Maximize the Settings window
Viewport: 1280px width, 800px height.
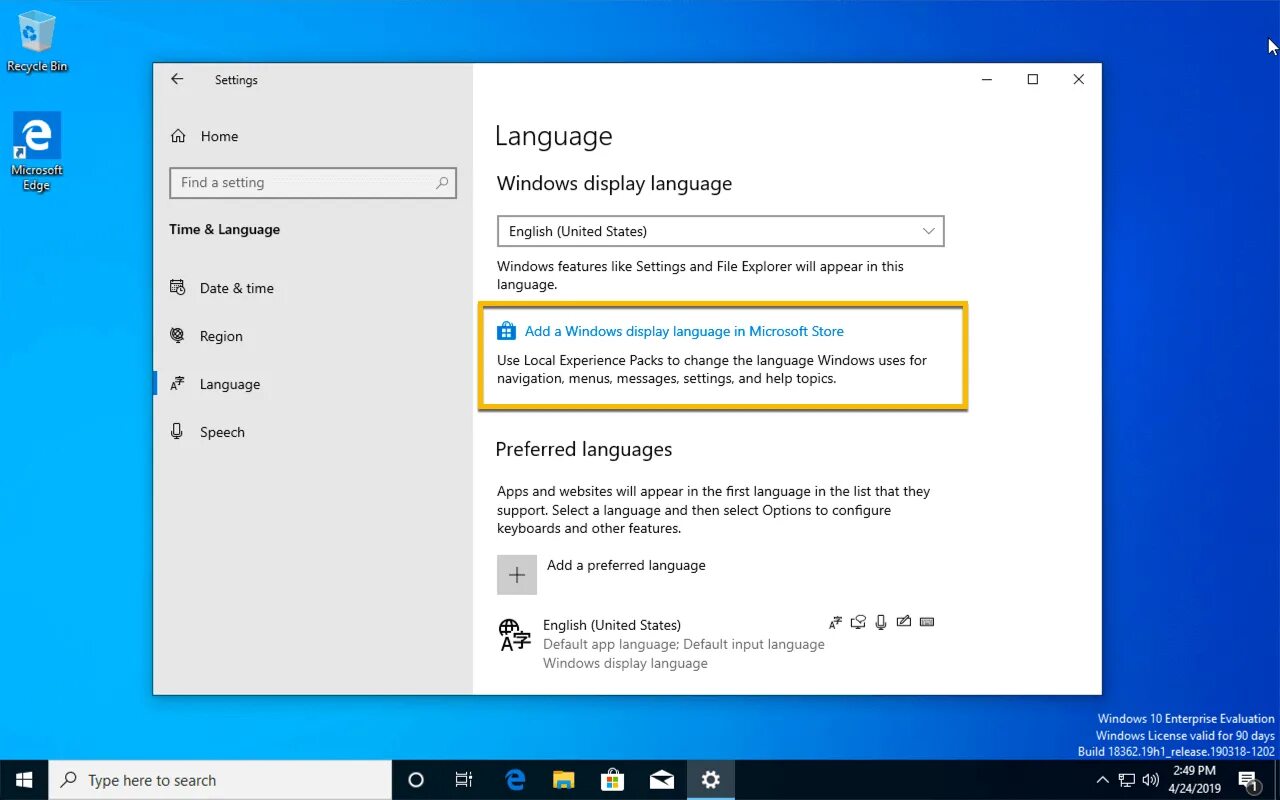[1033, 79]
